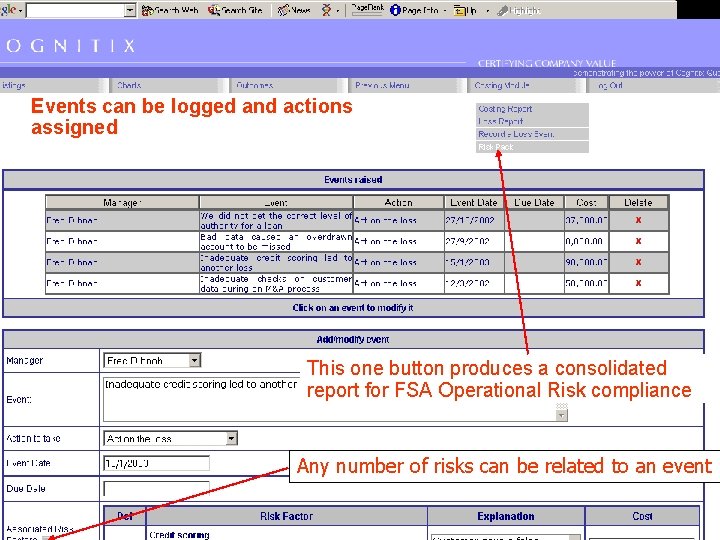This screenshot has width=720, height=540.
Task: Open the Google search box dropdown arrow
Action: coord(130,10)
